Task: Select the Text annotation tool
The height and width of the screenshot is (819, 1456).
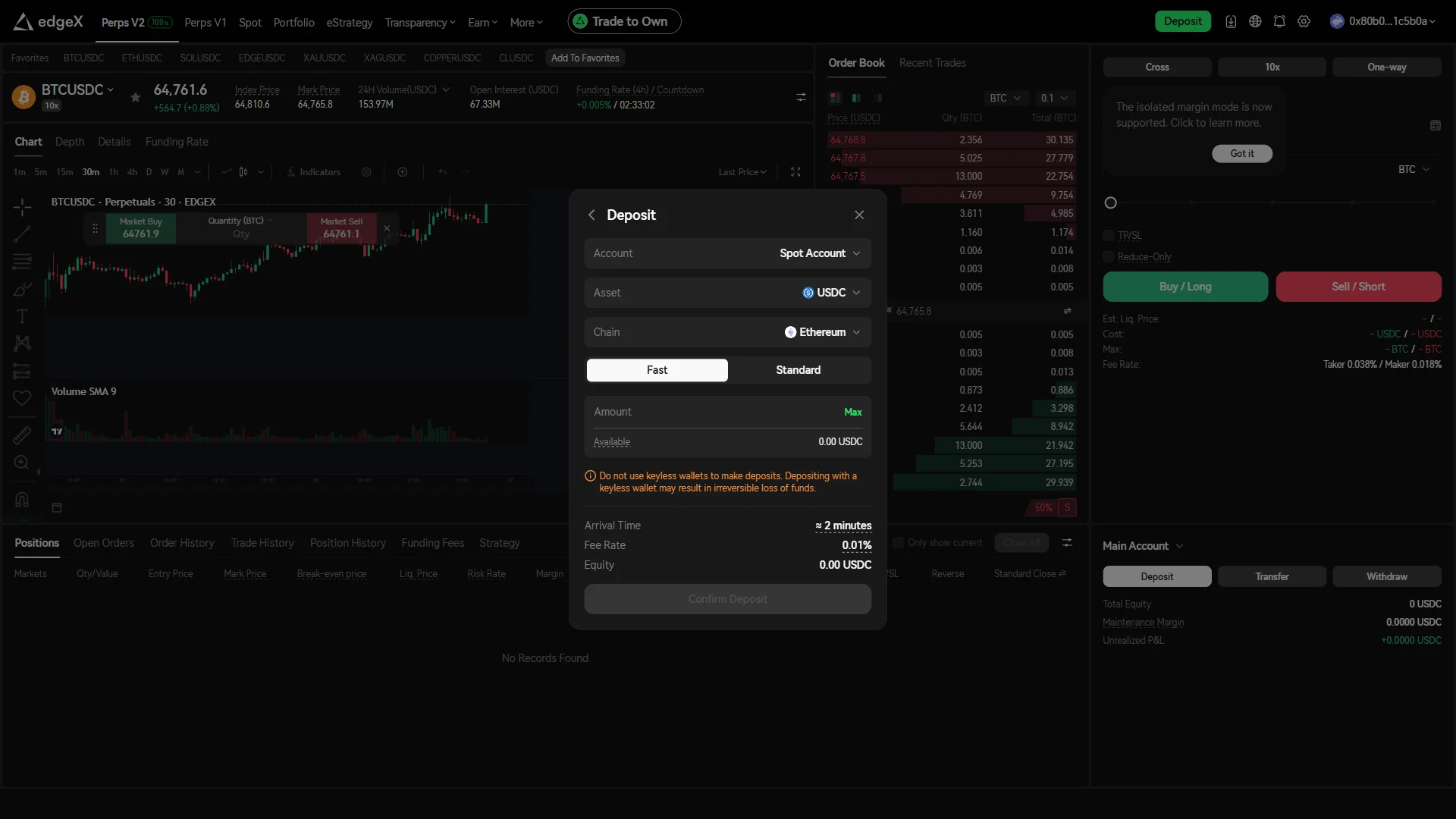Action: pyautogui.click(x=22, y=316)
